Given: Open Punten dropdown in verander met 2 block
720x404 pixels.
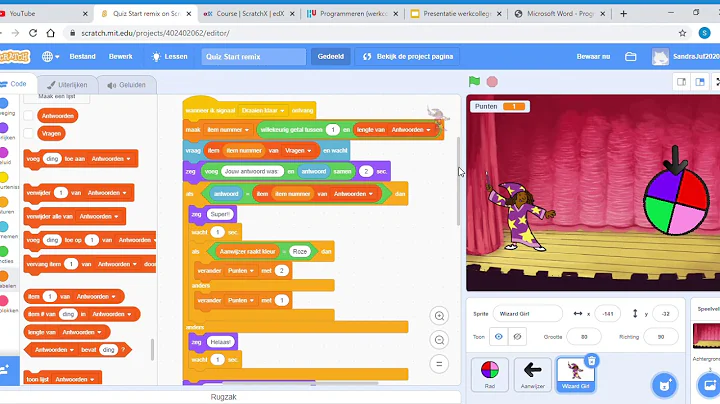Looking at the screenshot, I should (x=241, y=271).
